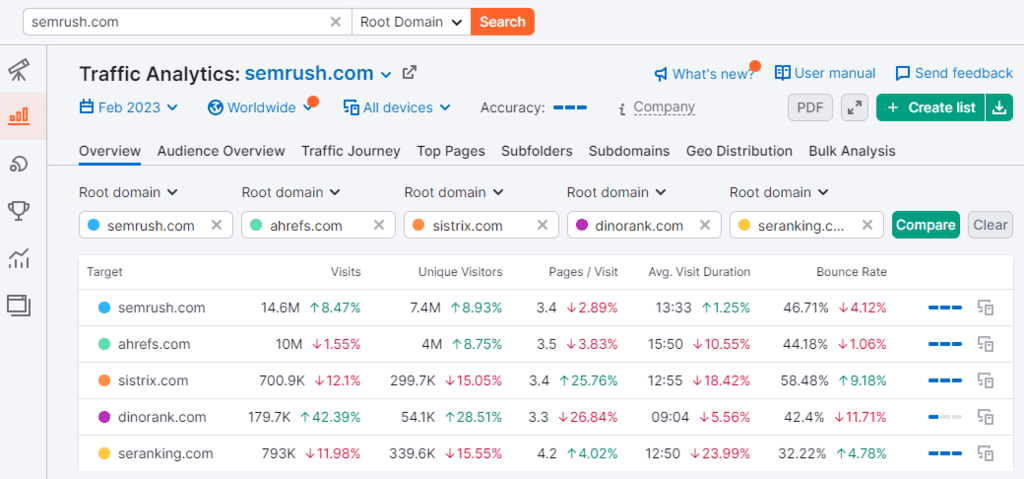
Task: Click the copy icon in ahrefs.com row
Action: click(x=985, y=344)
